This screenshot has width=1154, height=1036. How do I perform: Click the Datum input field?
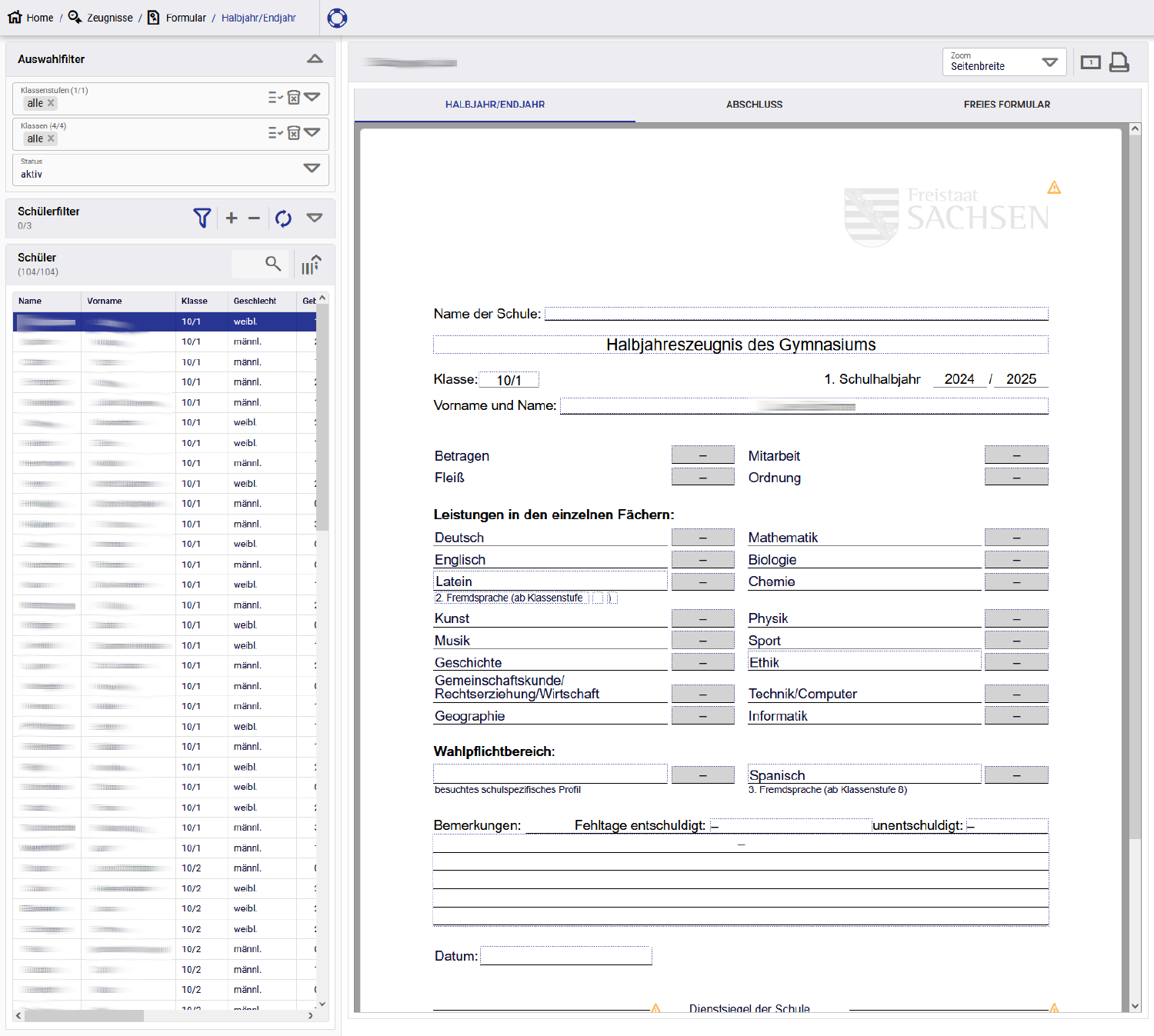pos(566,956)
